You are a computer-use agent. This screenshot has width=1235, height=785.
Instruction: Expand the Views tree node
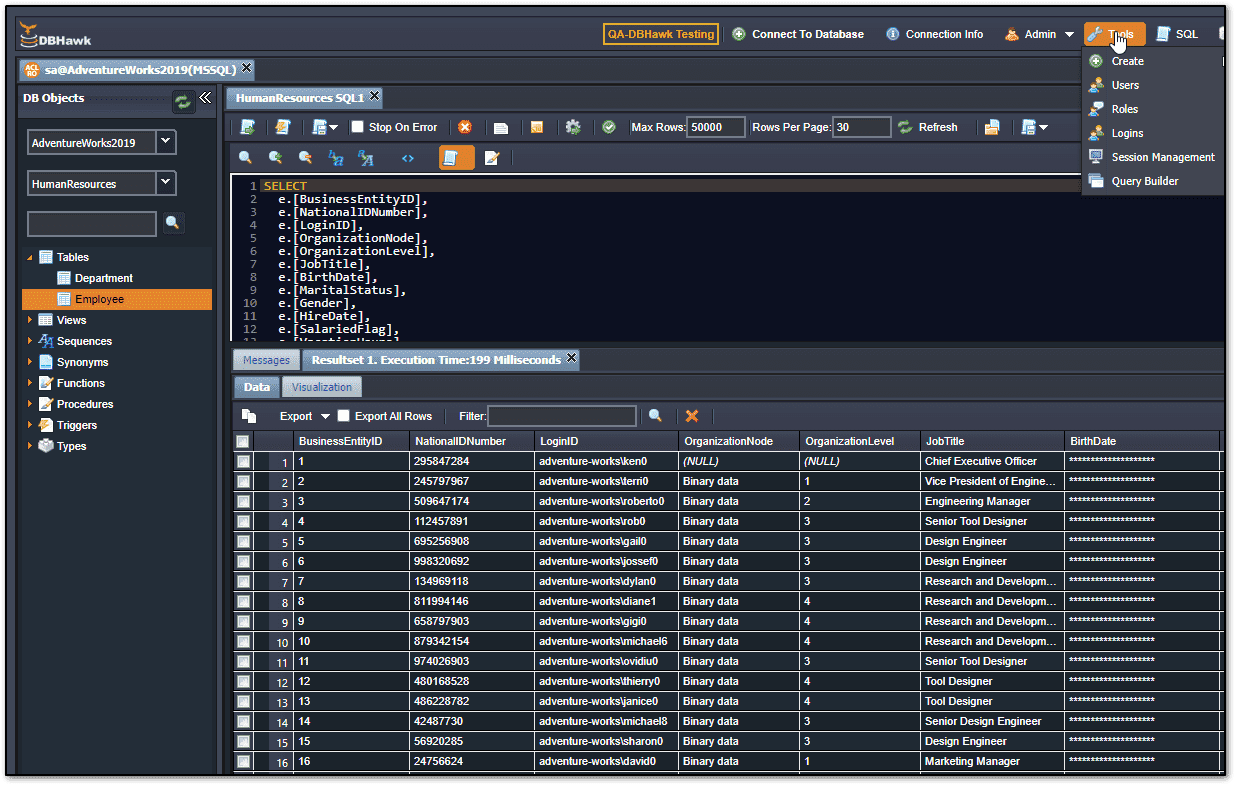[30, 320]
